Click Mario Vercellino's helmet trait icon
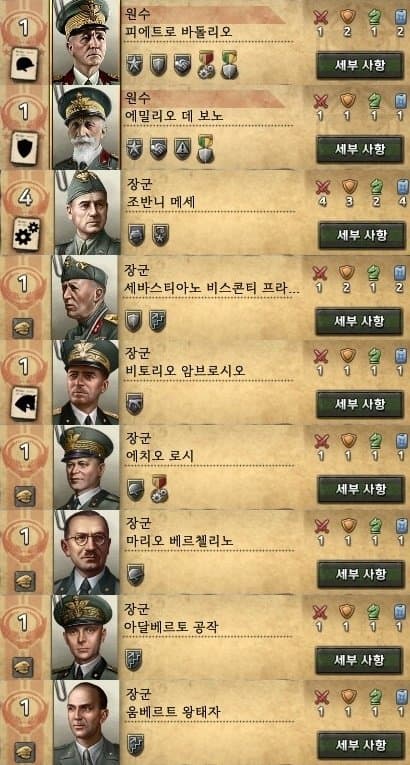 point(135,574)
